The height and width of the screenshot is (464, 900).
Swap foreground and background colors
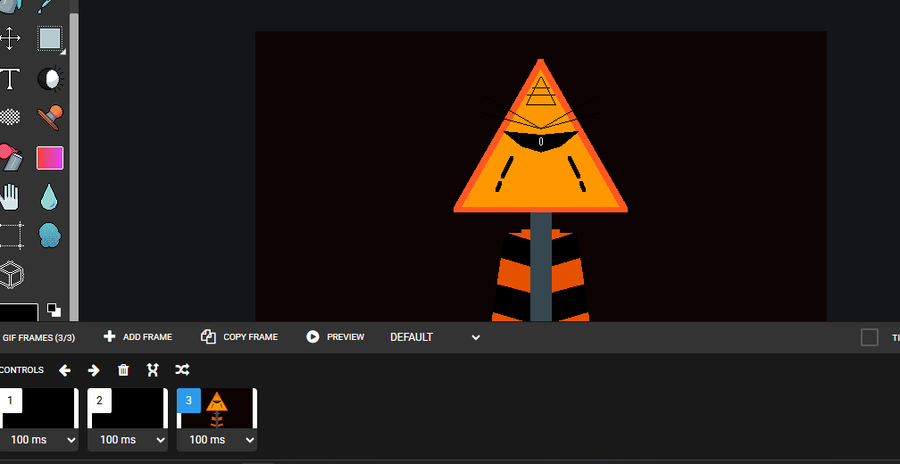(54, 310)
